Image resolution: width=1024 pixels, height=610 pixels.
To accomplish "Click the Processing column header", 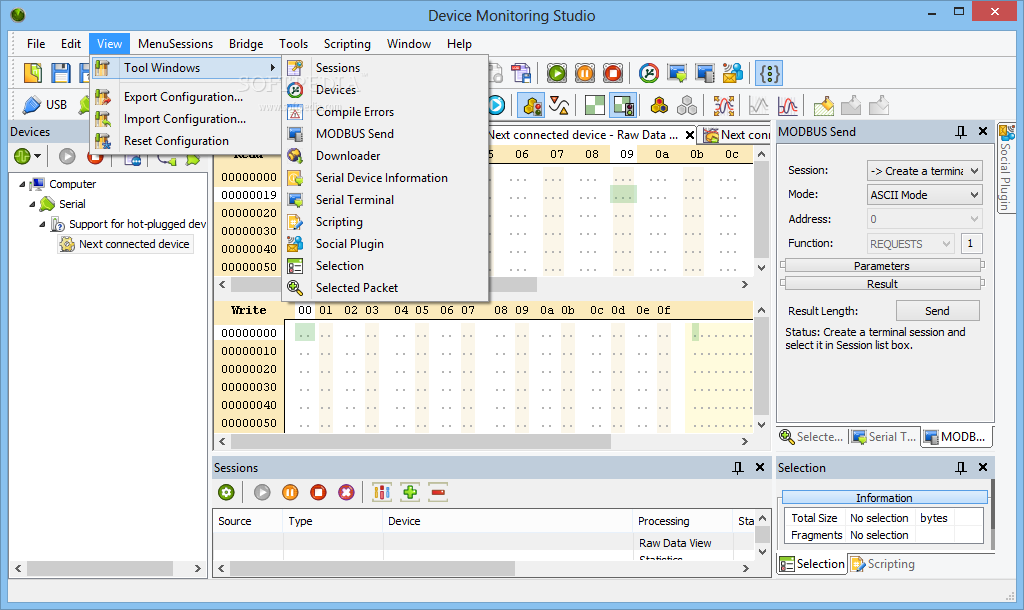I will pyautogui.click(x=681, y=521).
